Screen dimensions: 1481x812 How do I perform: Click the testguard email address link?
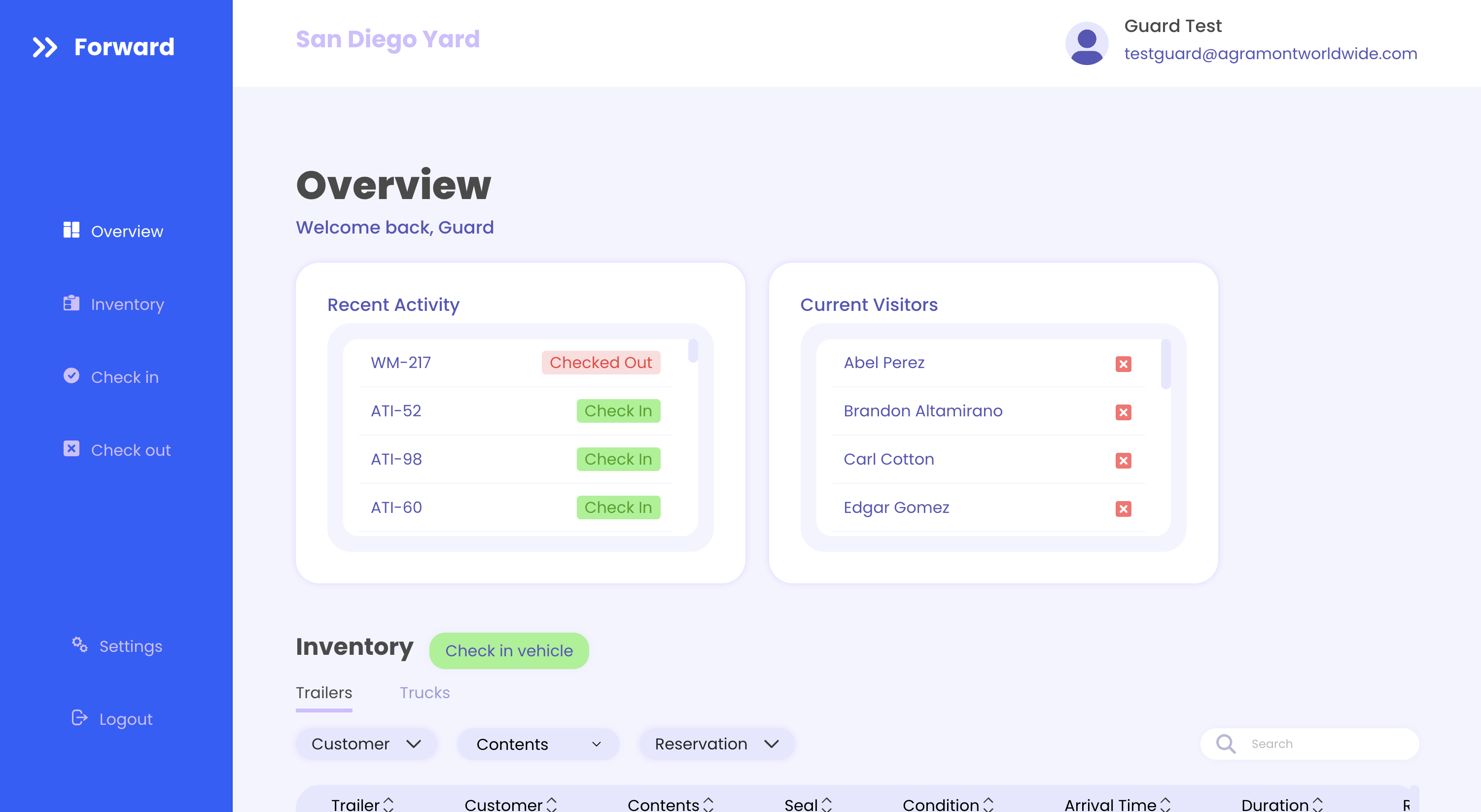tap(1270, 53)
